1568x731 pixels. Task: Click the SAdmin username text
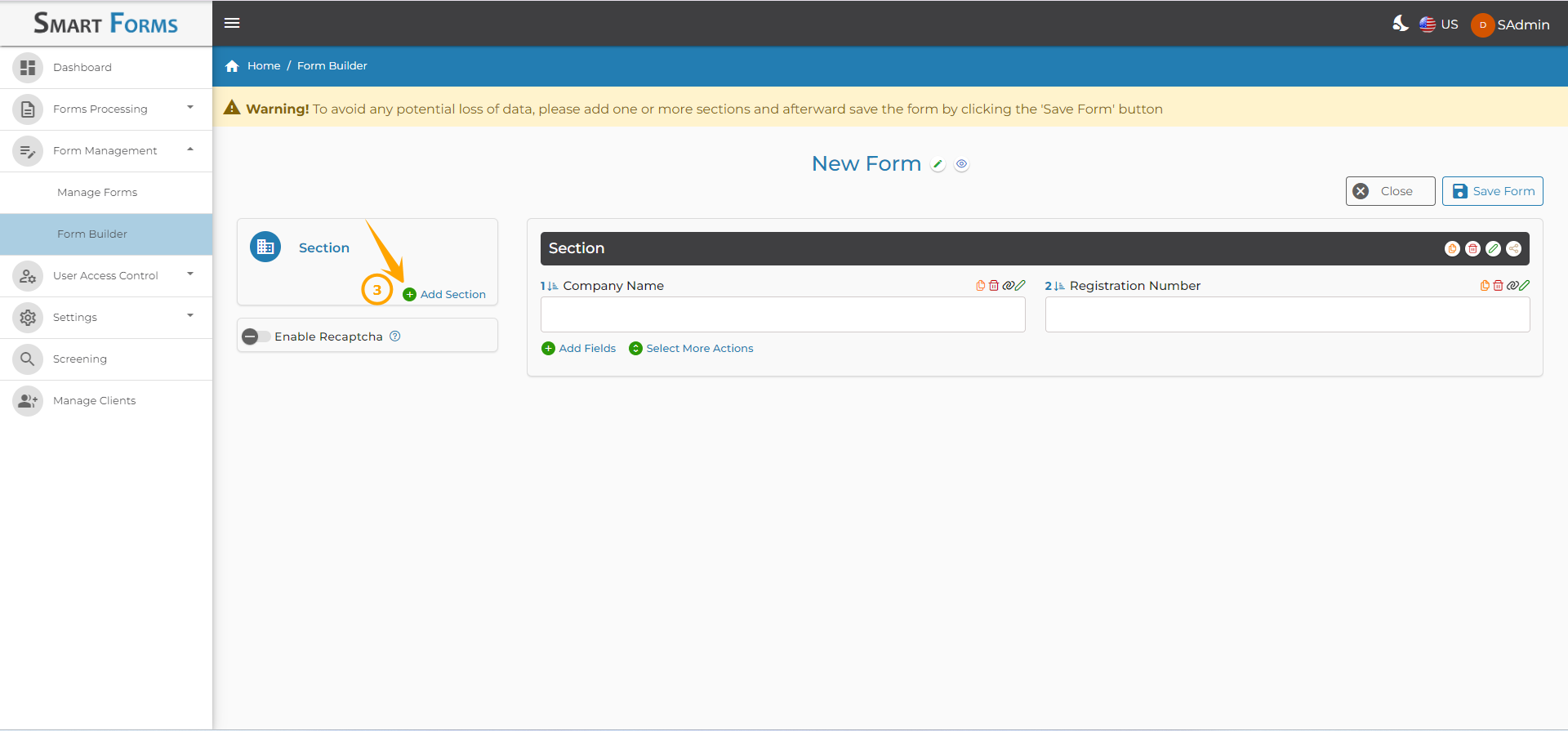(1523, 25)
